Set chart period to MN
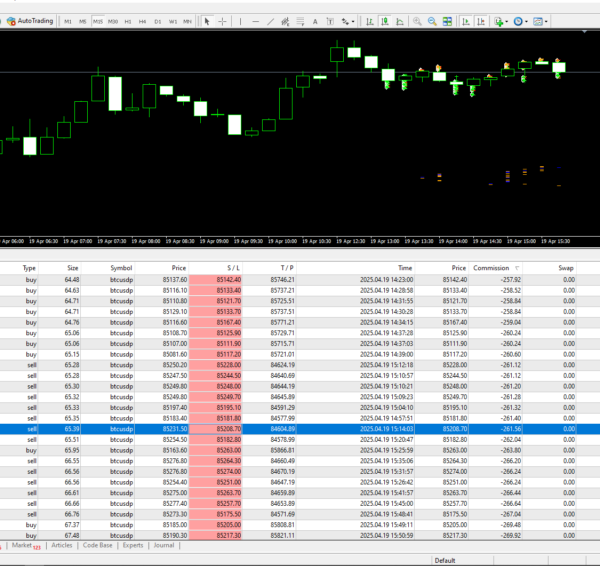600x566 pixels. point(187,21)
